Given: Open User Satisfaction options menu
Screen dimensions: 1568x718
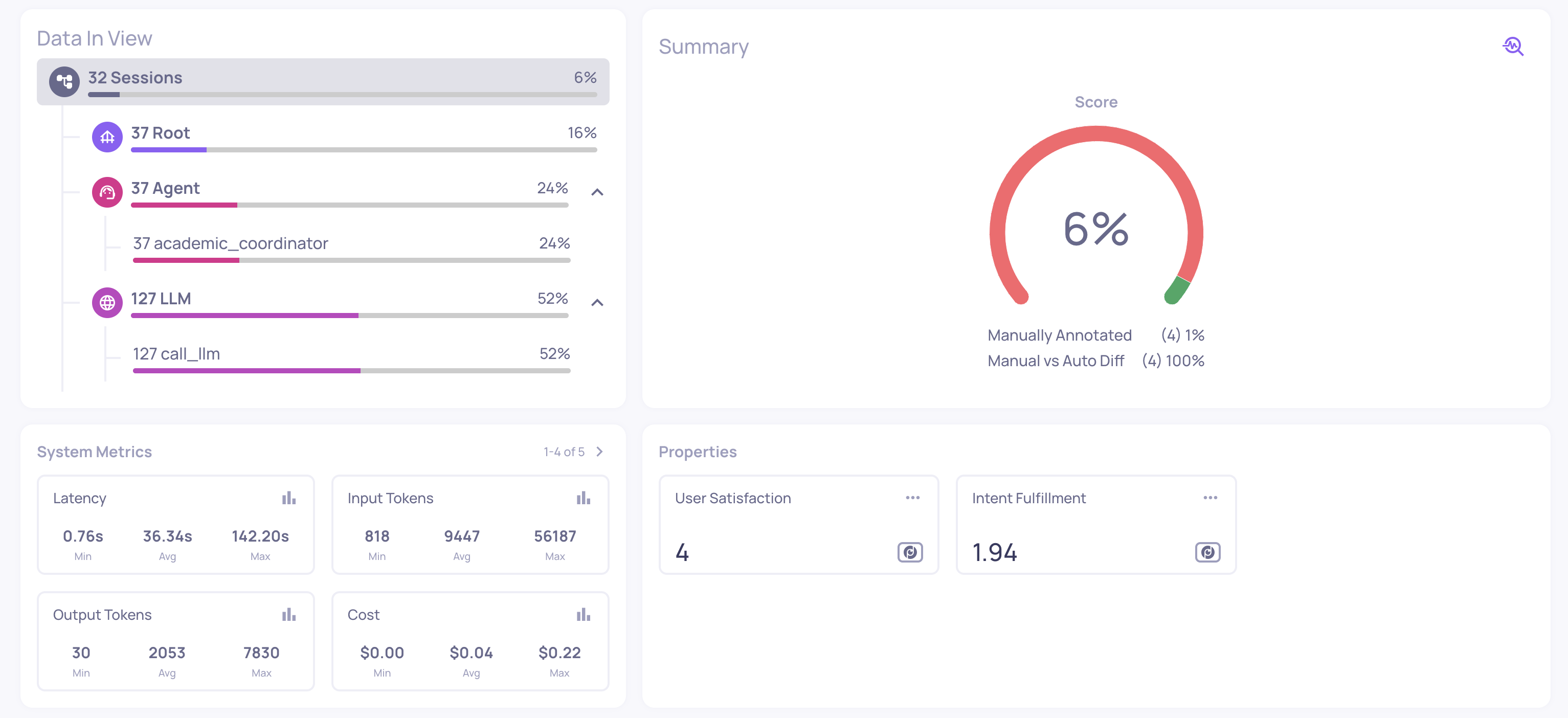Looking at the screenshot, I should pos(912,498).
